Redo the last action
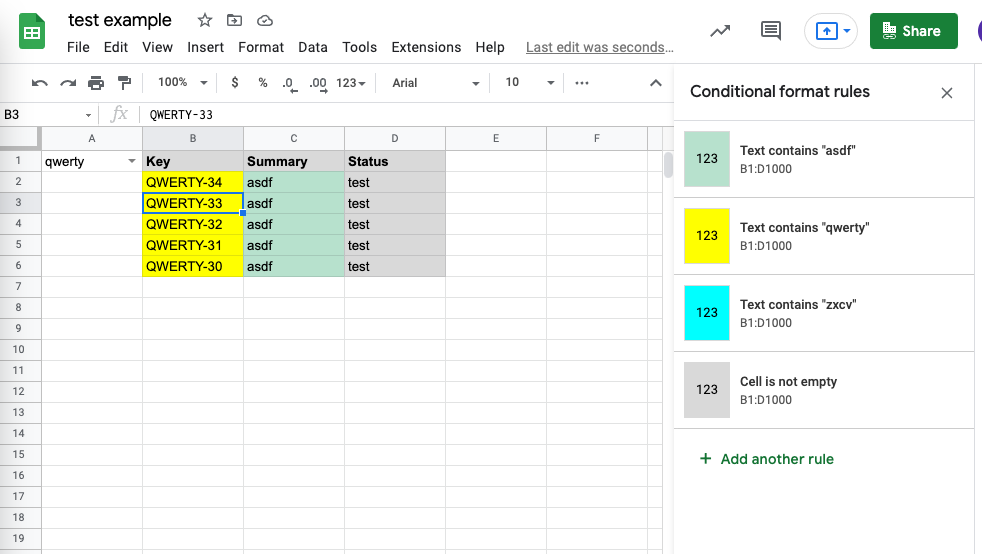This screenshot has height=554, width=982. click(x=68, y=83)
